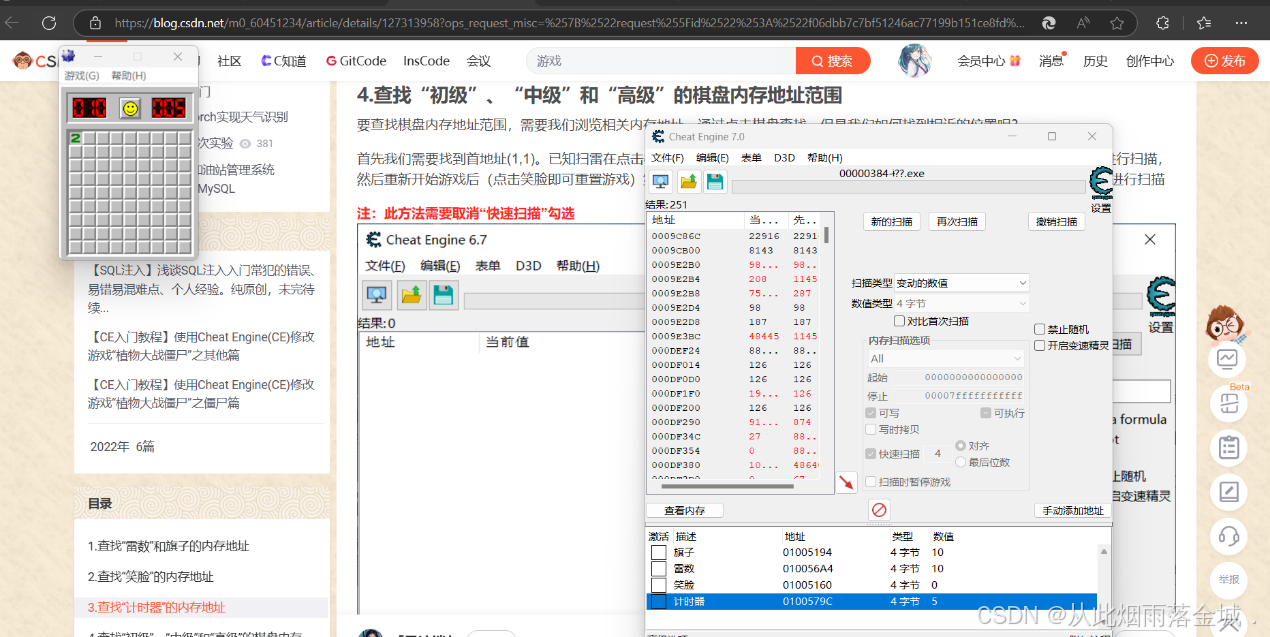Viewport: 1270px width, 637px height.
Task: Select 最后位数 radio button
Action: coord(961,462)
